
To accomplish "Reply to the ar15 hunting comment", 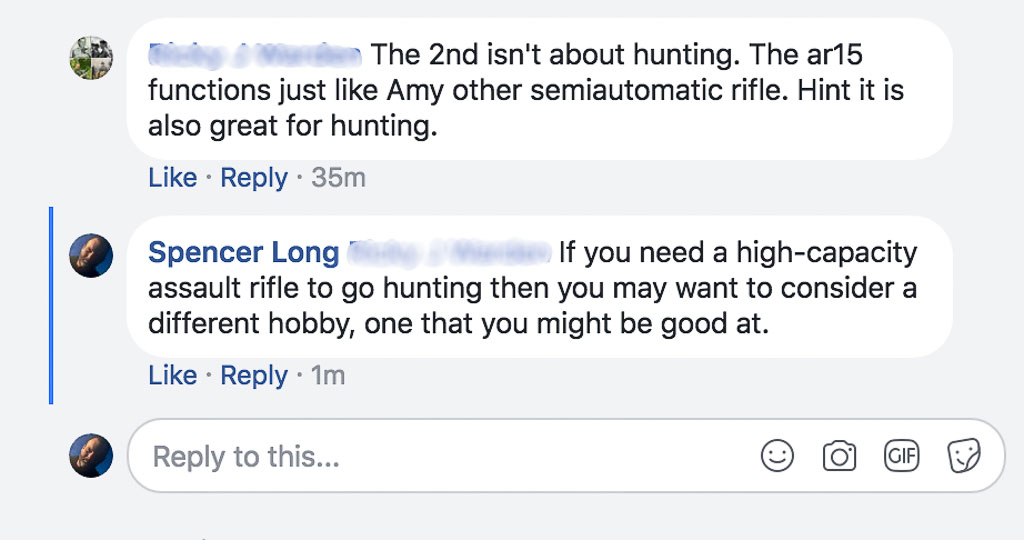I will point(253,178).
